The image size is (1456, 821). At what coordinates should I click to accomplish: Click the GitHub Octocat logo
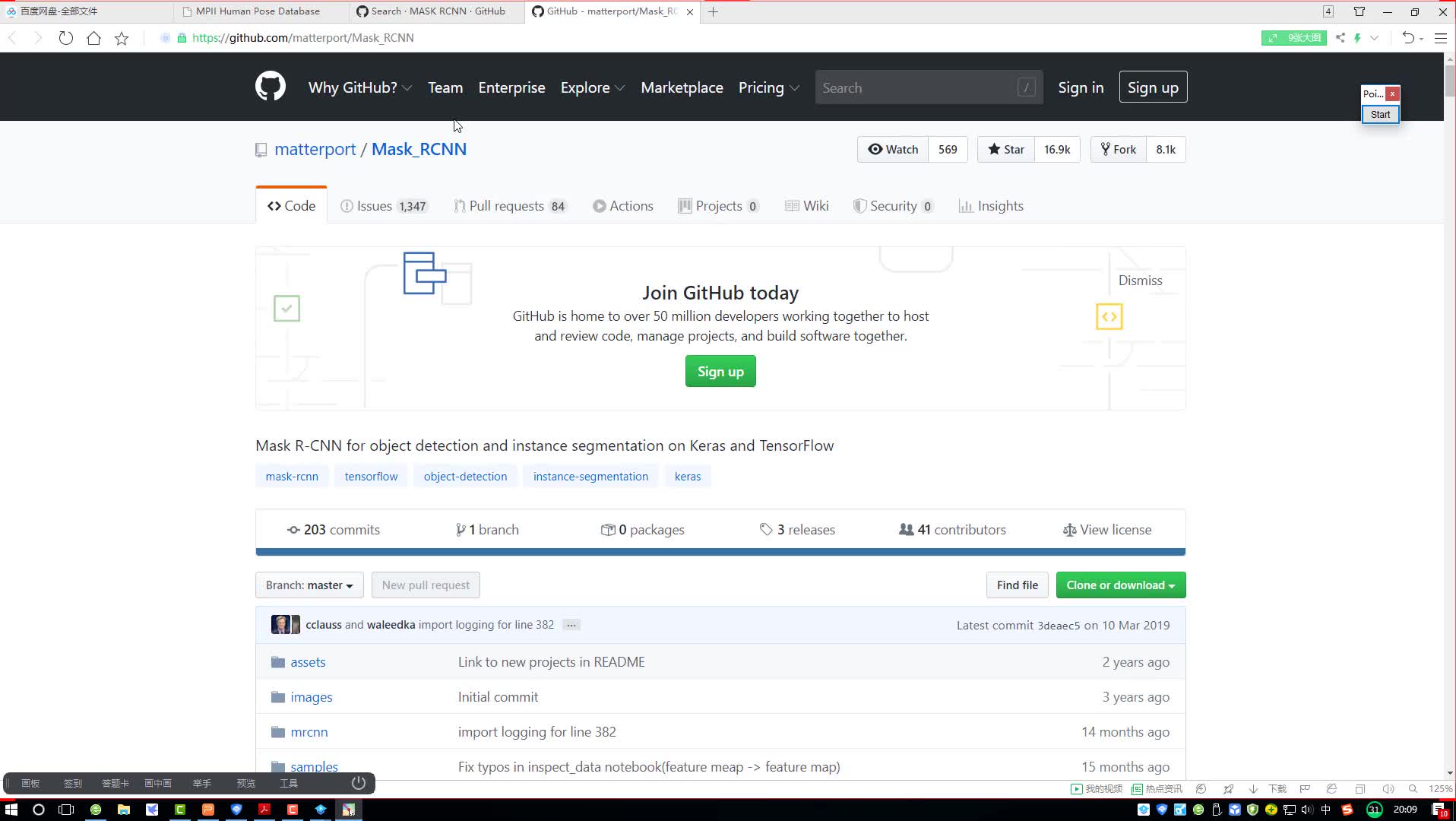pos(271,87)
